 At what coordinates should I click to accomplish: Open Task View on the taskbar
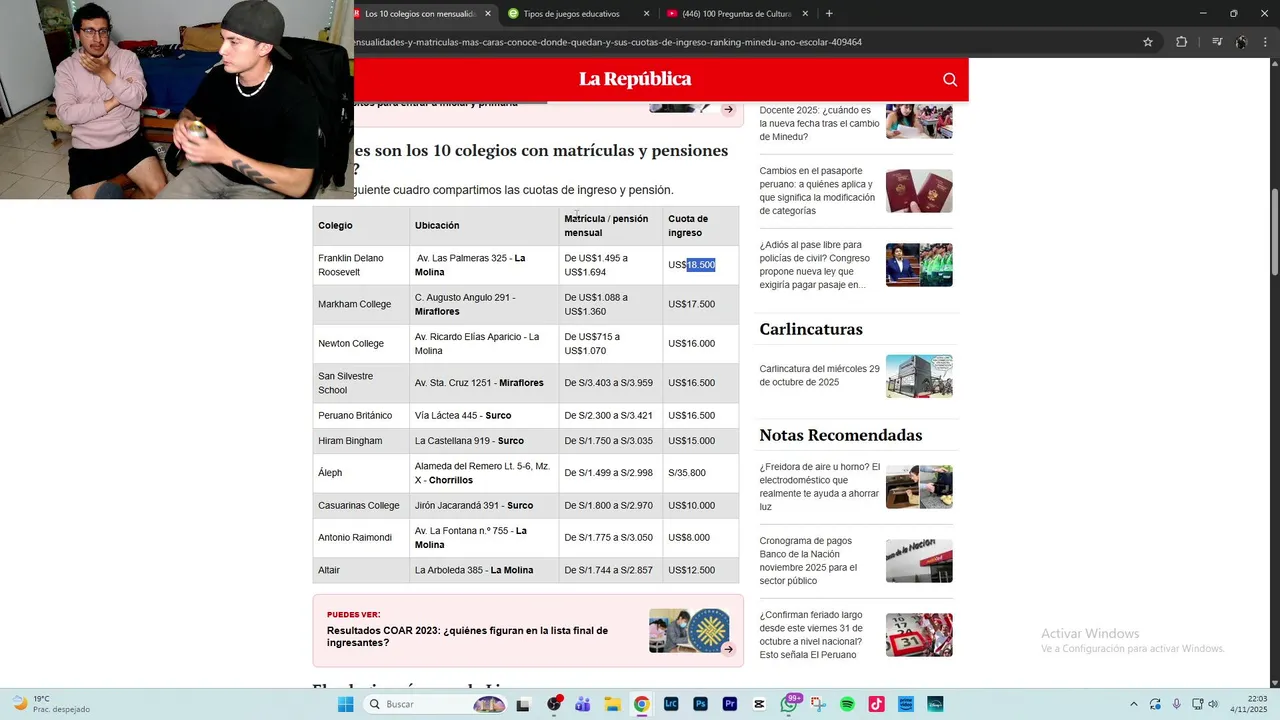pyautogui.click(x=522, y=704)
